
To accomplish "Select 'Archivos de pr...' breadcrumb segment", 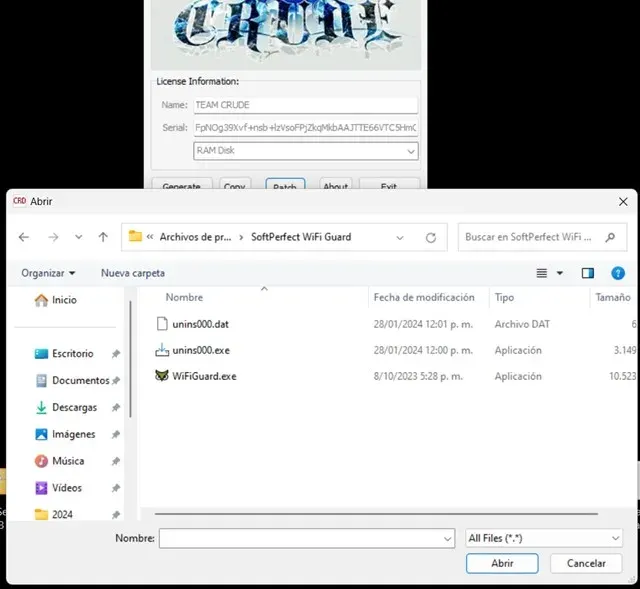I will pos(195,237).
